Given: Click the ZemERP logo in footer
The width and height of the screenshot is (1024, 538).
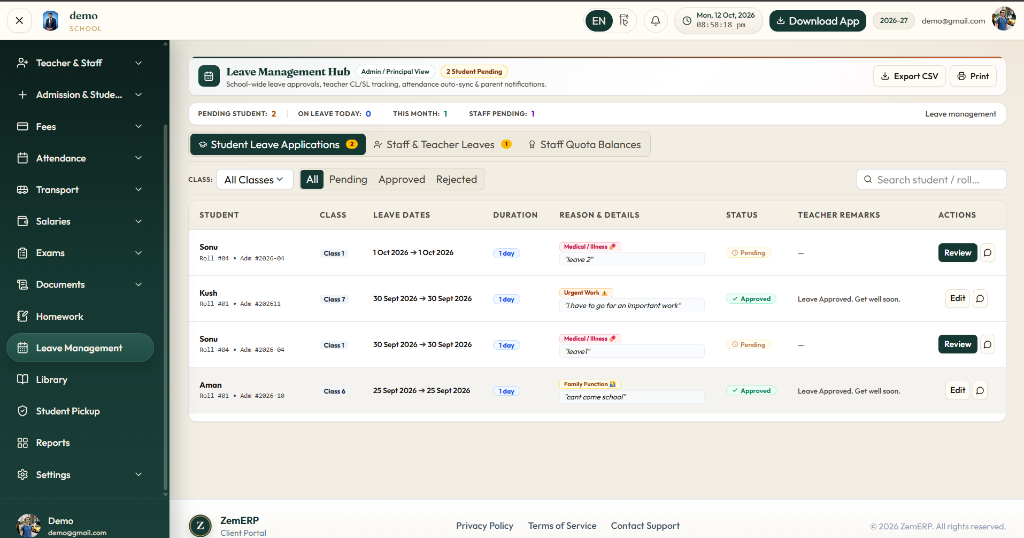Looking at the screenshot, I should pyautogui.click(x=200, y=526).
